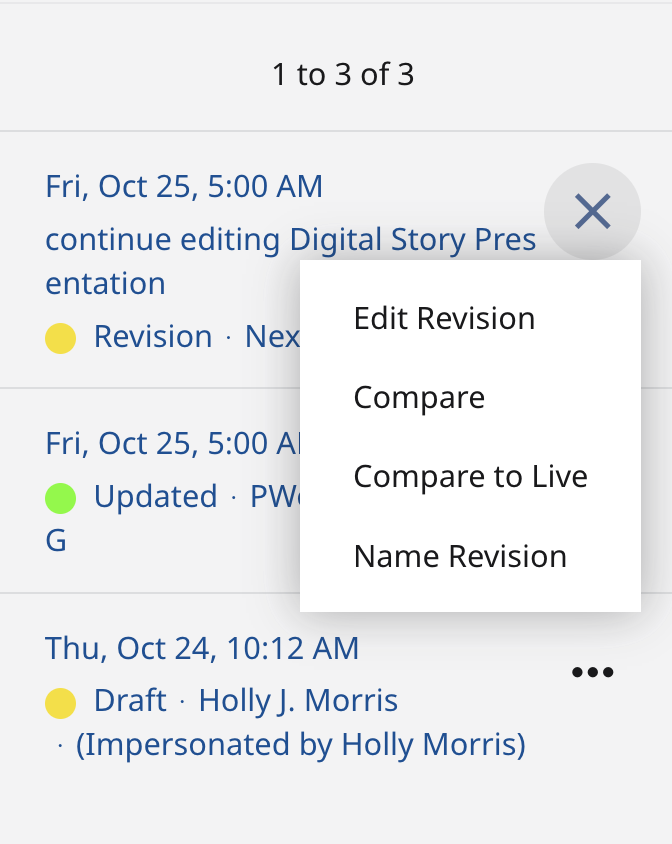Click yellow status dot beside Draft
Image resolution: width=672 pixels, height=844 pixels.
click(x=61, y=702)
